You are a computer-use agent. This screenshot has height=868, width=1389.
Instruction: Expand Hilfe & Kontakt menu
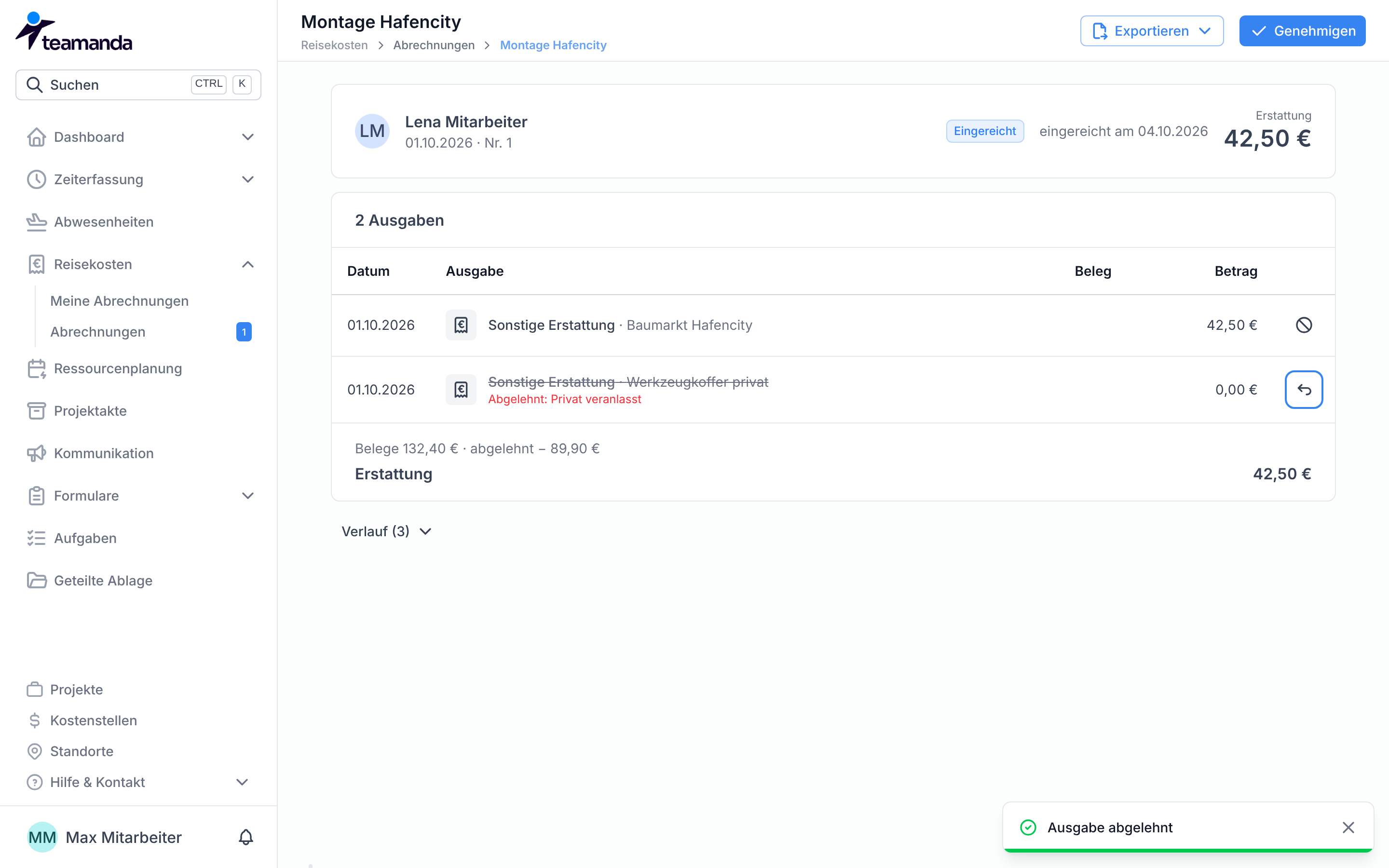[138, 782]
